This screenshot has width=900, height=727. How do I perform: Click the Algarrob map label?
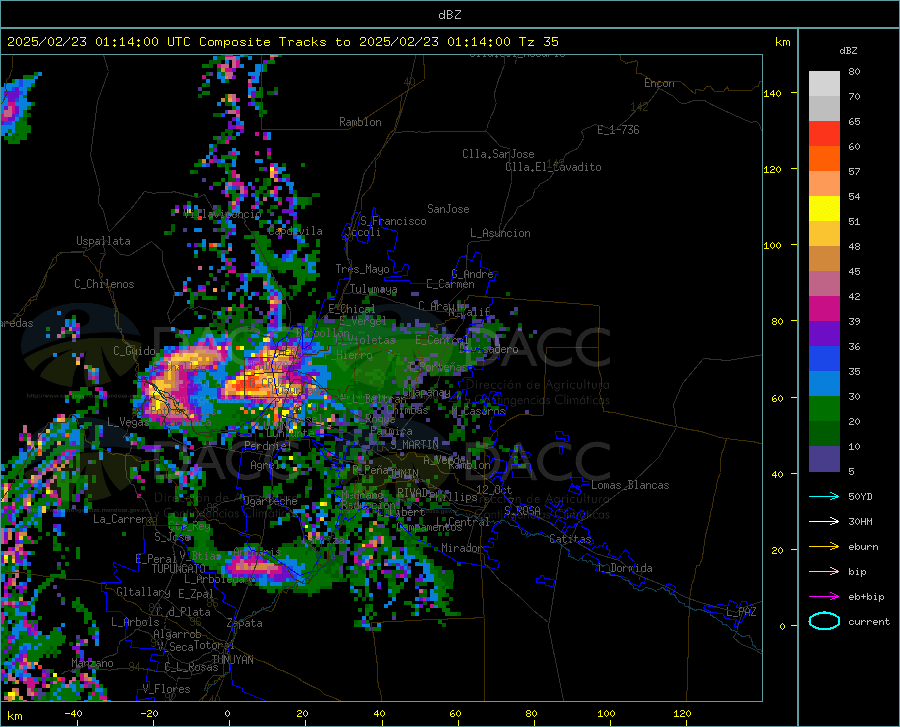177,634
